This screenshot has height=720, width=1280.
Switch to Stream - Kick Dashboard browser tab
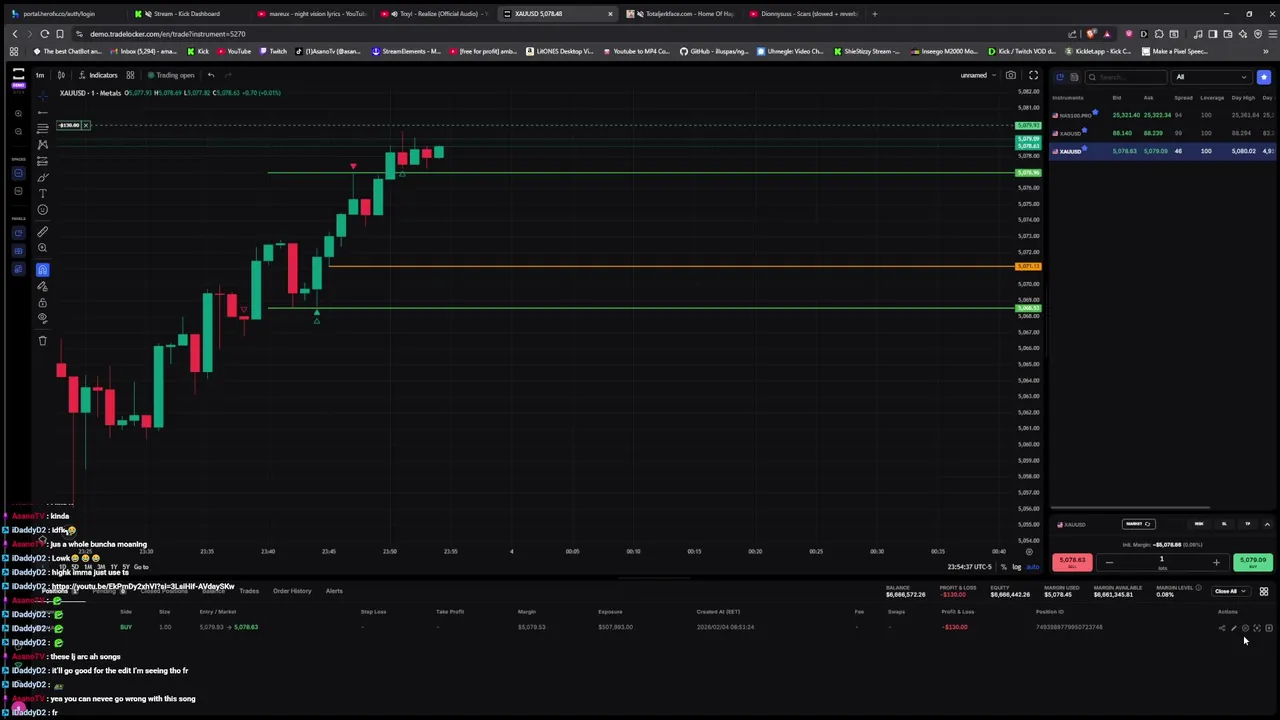(x=185, y=14)
